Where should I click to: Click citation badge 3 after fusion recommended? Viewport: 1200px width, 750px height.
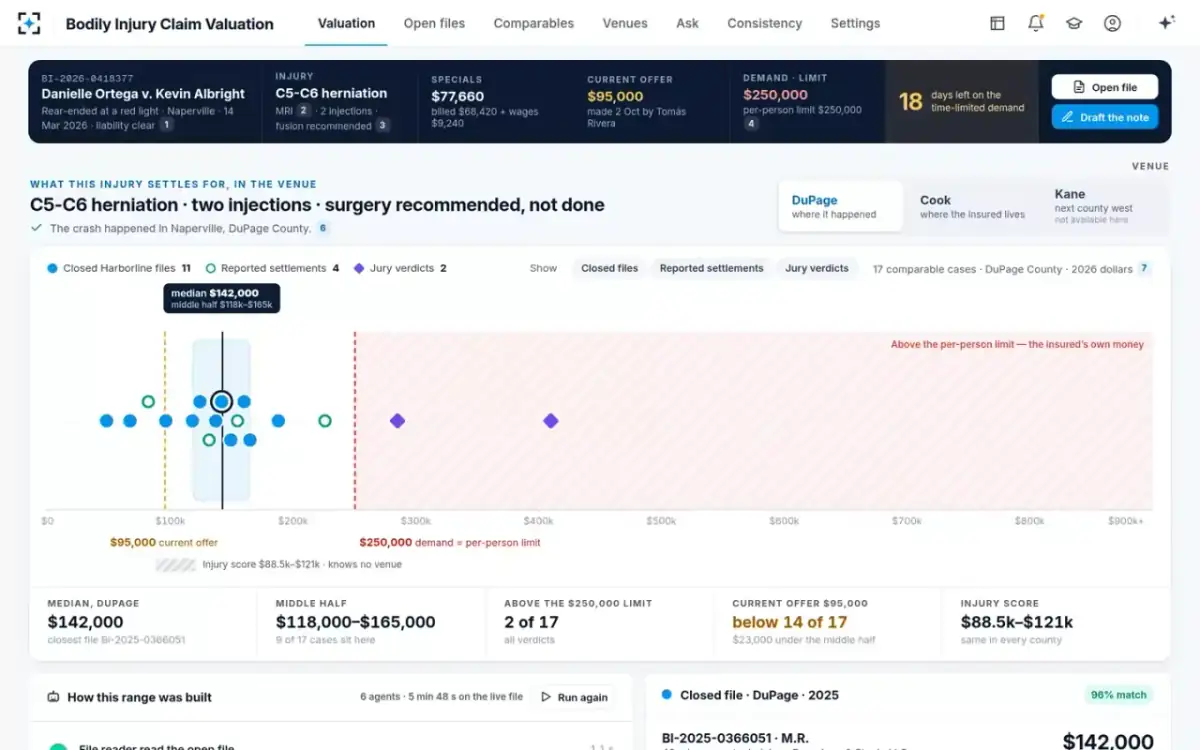click(x=382, y=126)
